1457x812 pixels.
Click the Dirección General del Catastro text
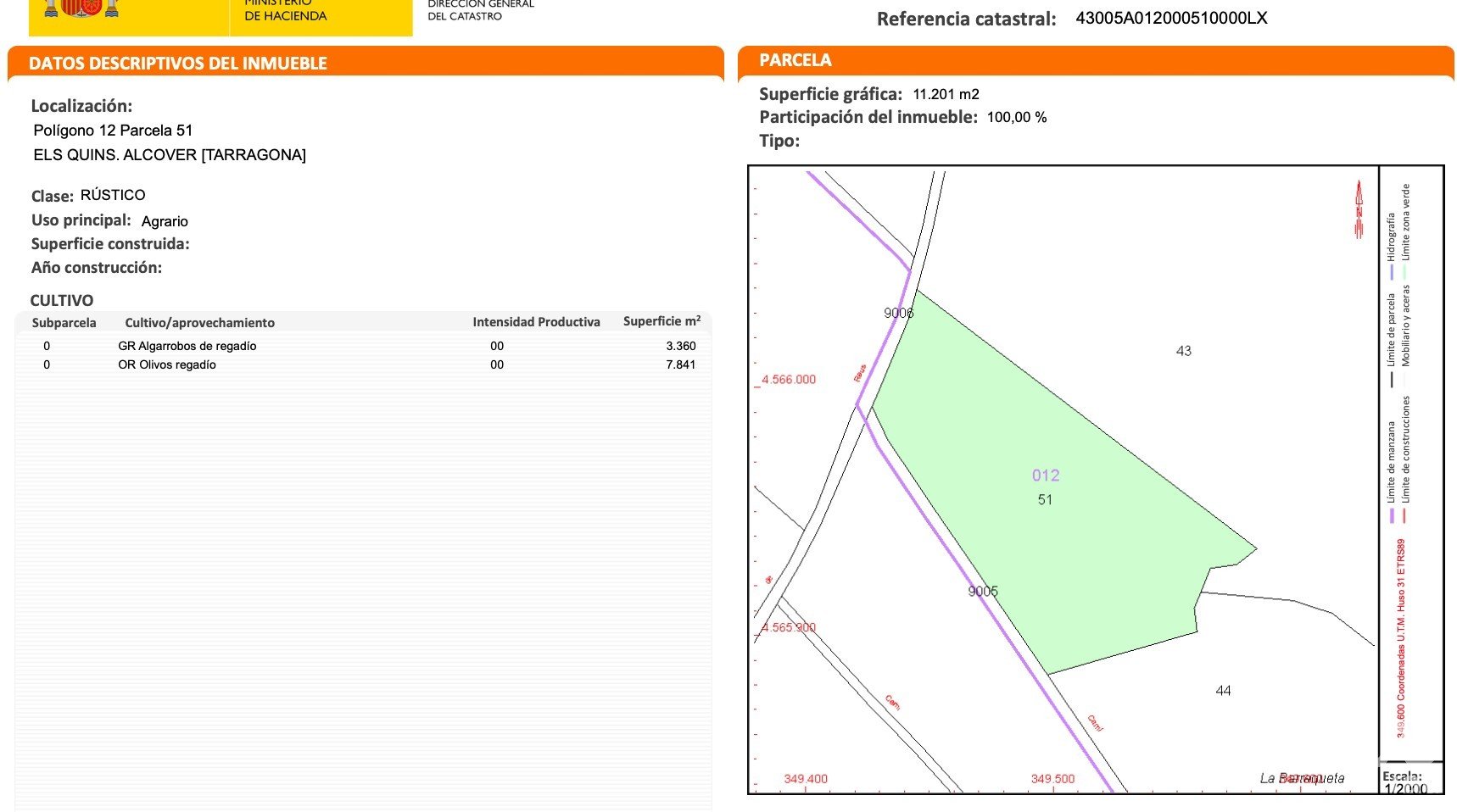click(x=480, y=10)
